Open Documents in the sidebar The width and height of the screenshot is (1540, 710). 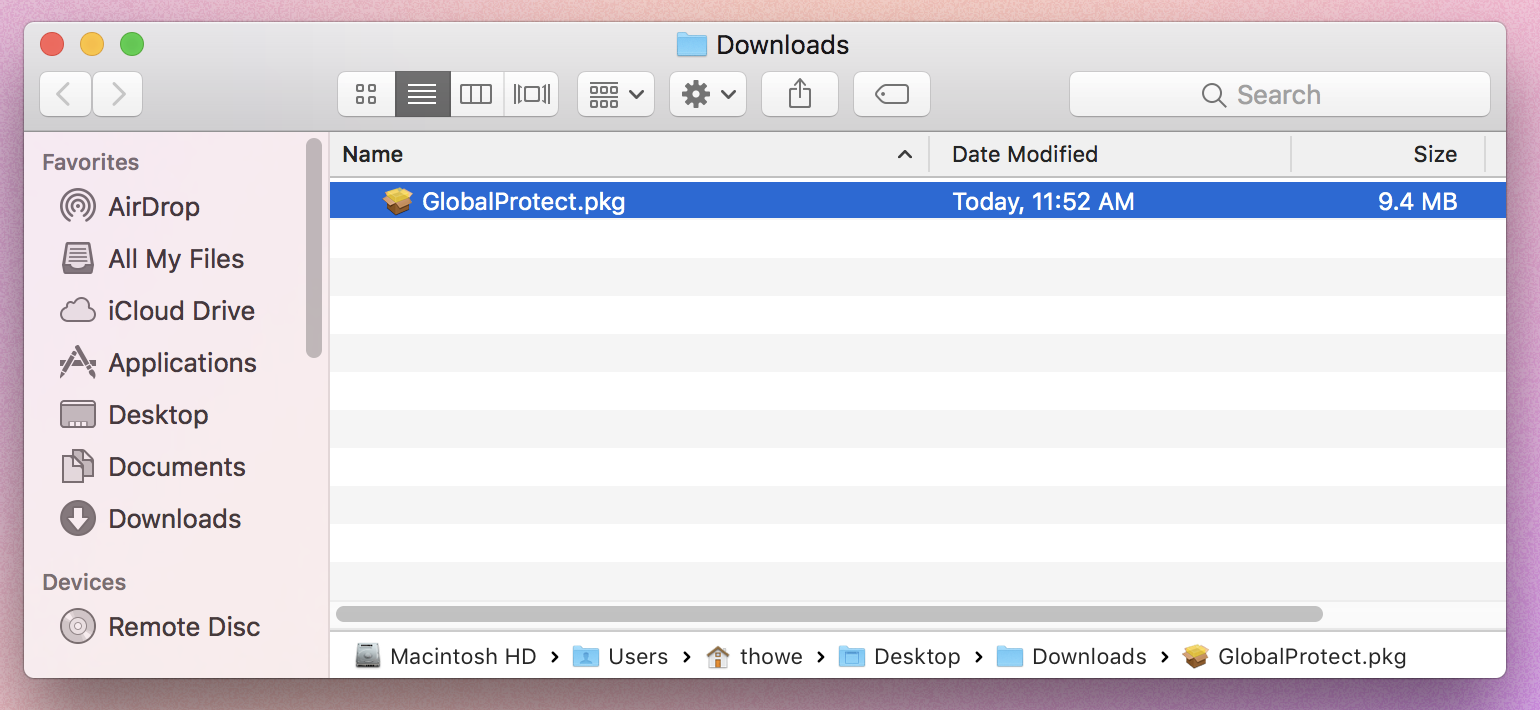point(177,467)
